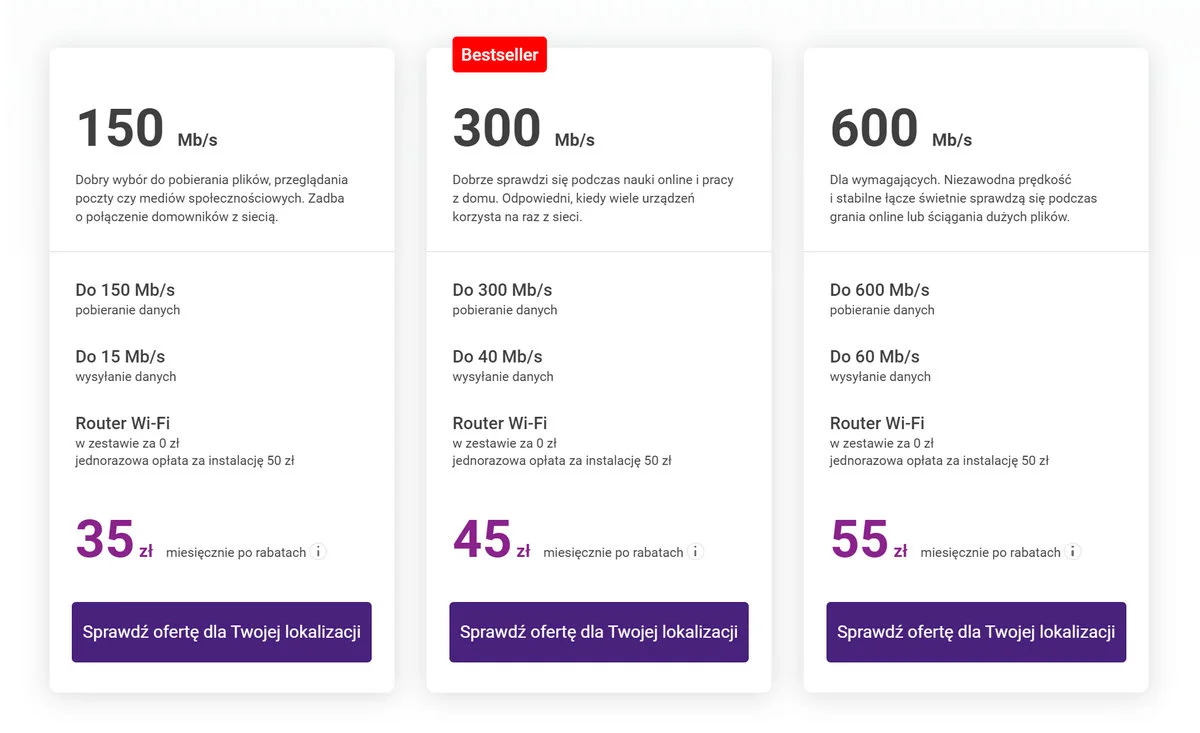The image size is (1200, 733).
Task: Click Router Wi-Fi text in the first card
Action: pyautogui.click(x=122, y=423)
